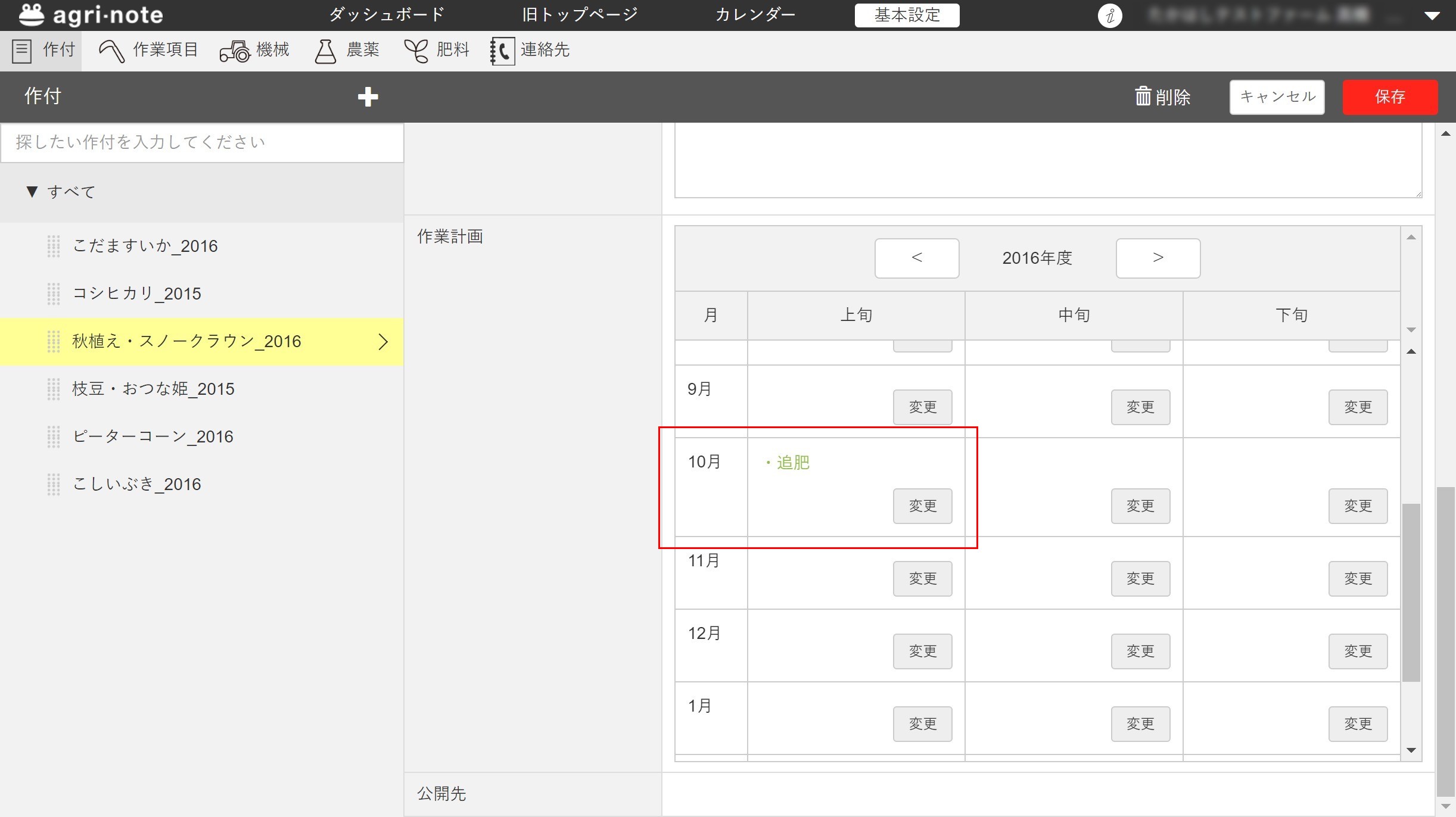Open the info icon in top bar
This screenshot has width=1456, height=817.
click(1110, 15)
